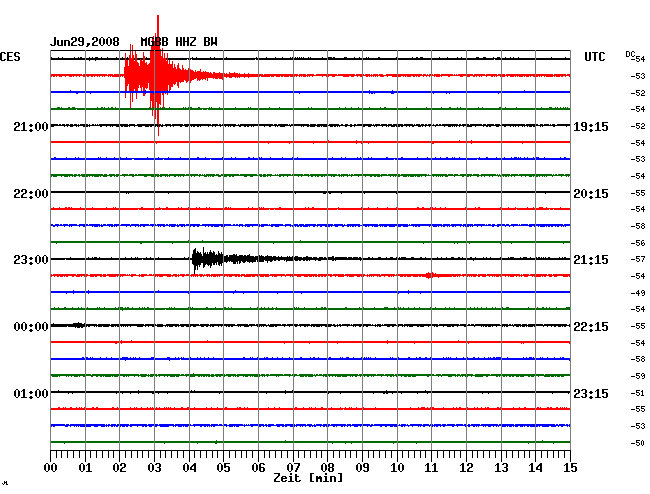Select the 10 minute tick label
This screenshot has width=650, height=494.
[397, 468]
